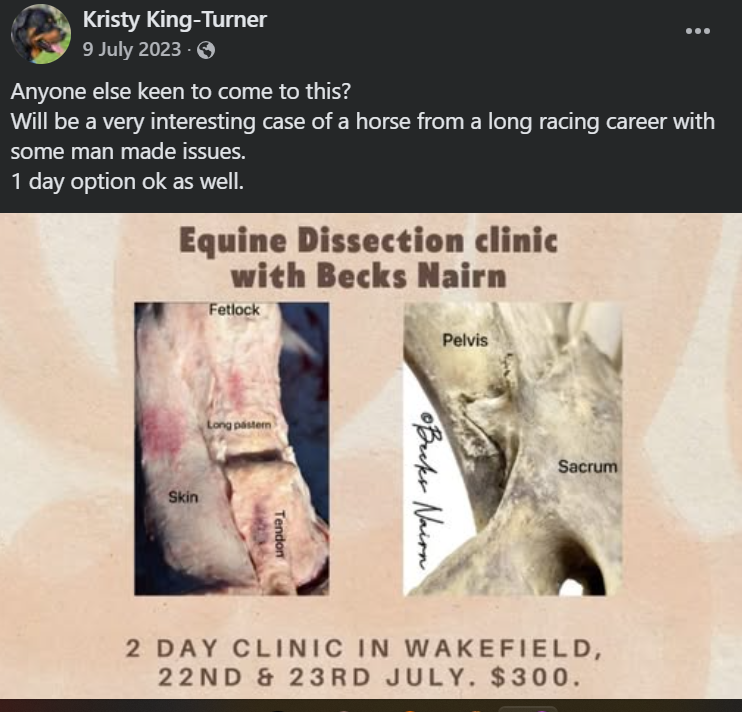Click the 'Long pastern' label

coord(239,425)
